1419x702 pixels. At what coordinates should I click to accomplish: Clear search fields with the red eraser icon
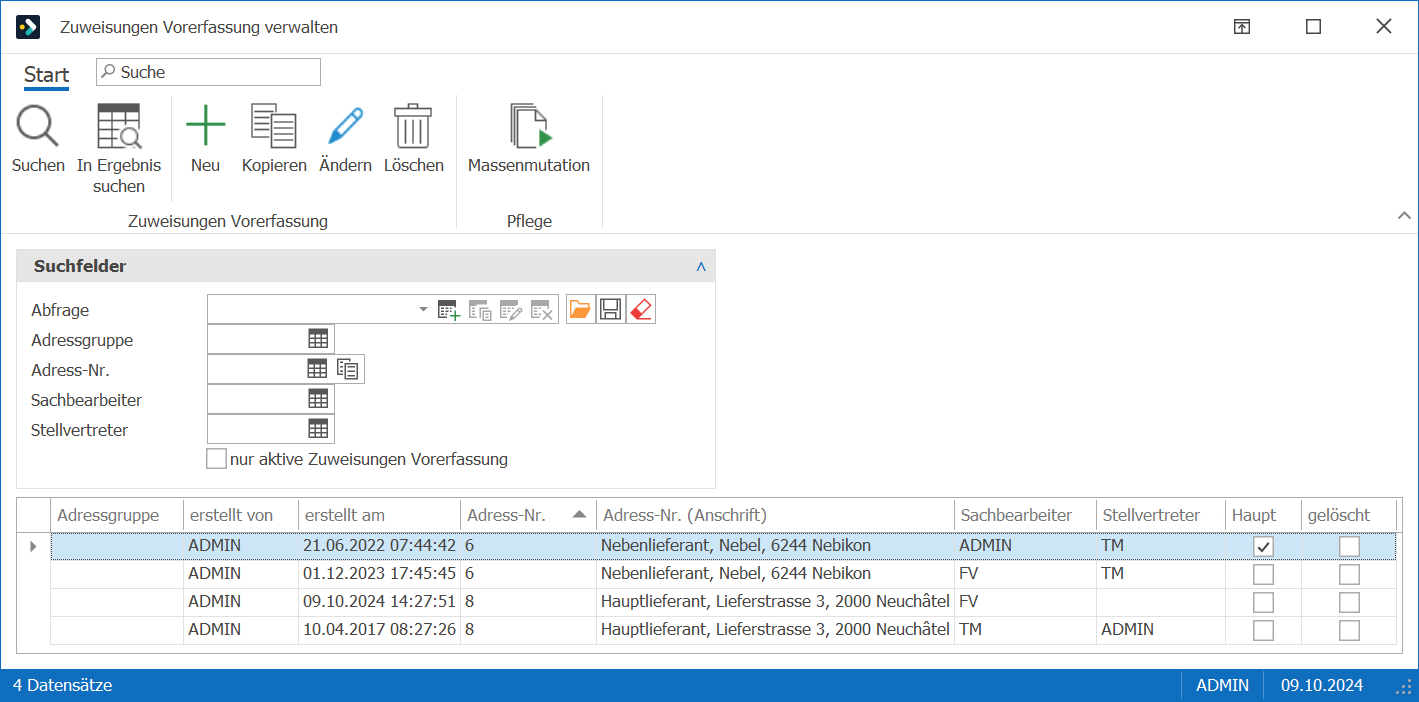641,310
